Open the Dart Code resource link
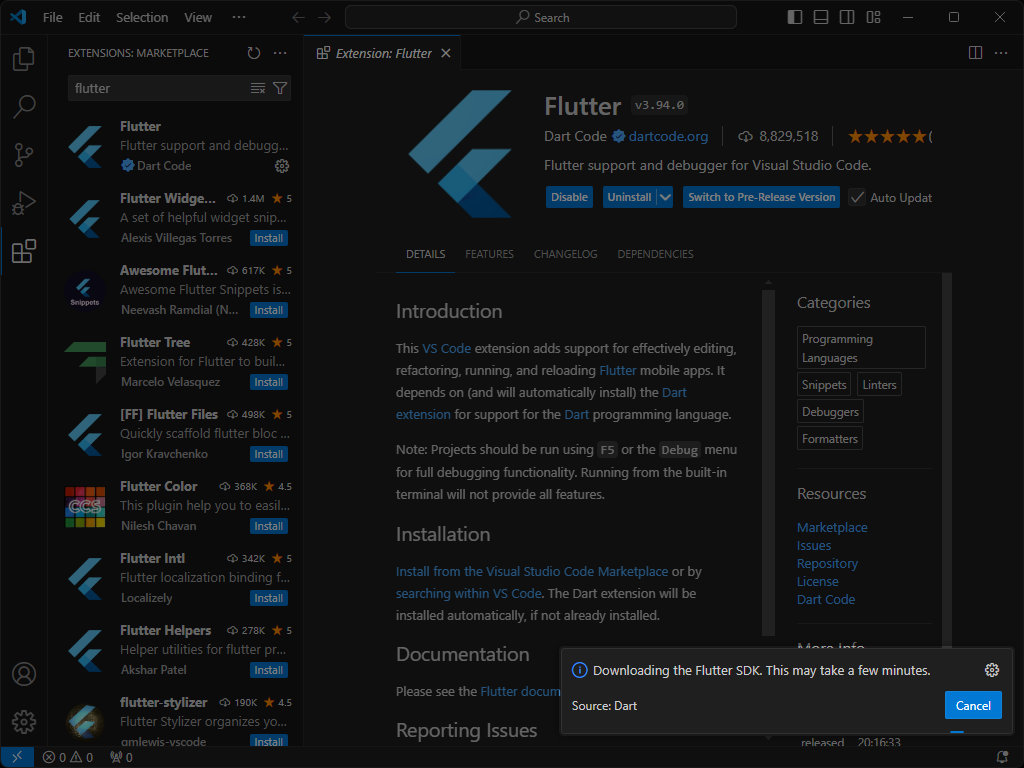Viewport: 1024px width, 768px height. point(825,600)
